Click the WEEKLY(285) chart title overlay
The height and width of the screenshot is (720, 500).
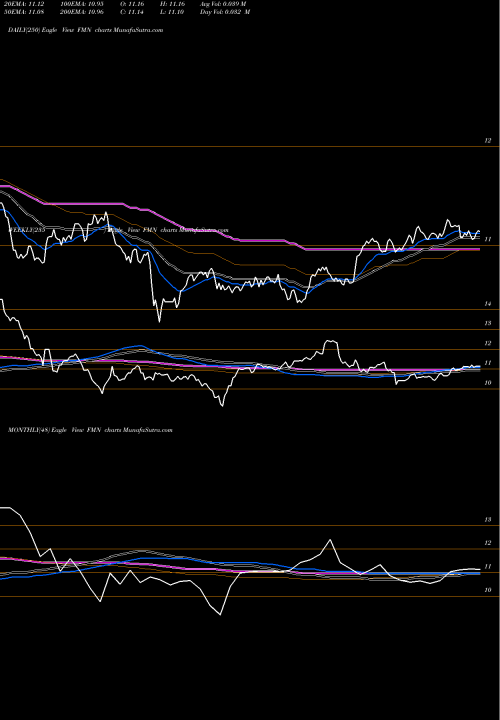point(118,230)
